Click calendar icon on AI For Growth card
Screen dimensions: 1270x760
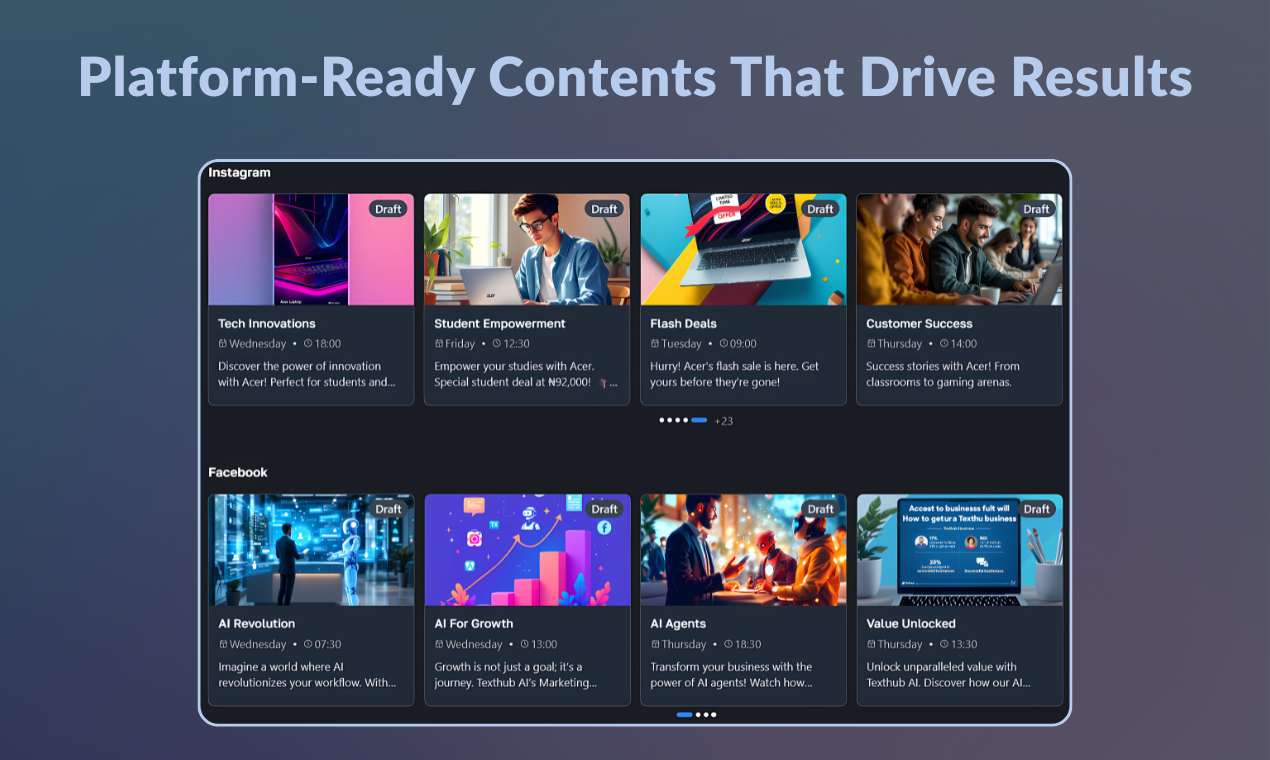439,645
